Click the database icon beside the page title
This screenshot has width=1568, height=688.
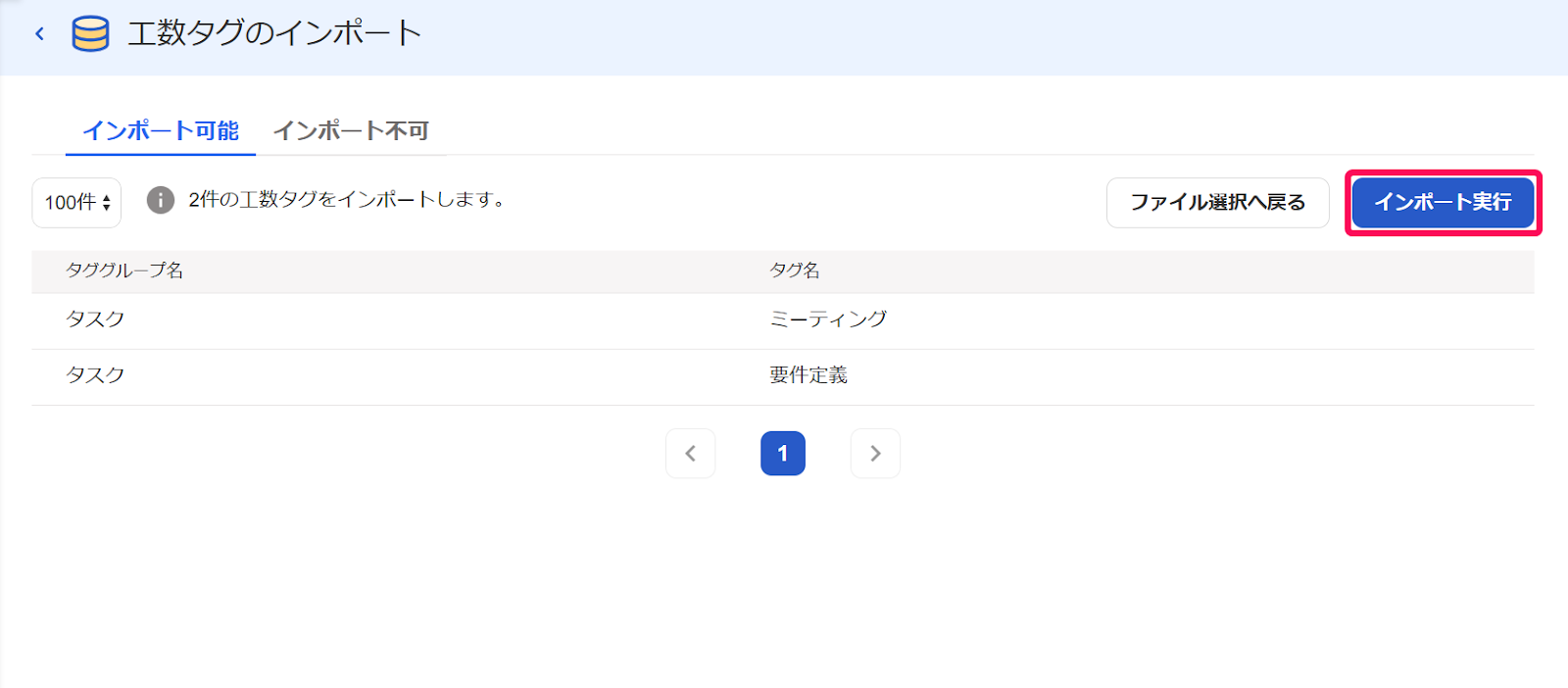(x=89, y=31)
